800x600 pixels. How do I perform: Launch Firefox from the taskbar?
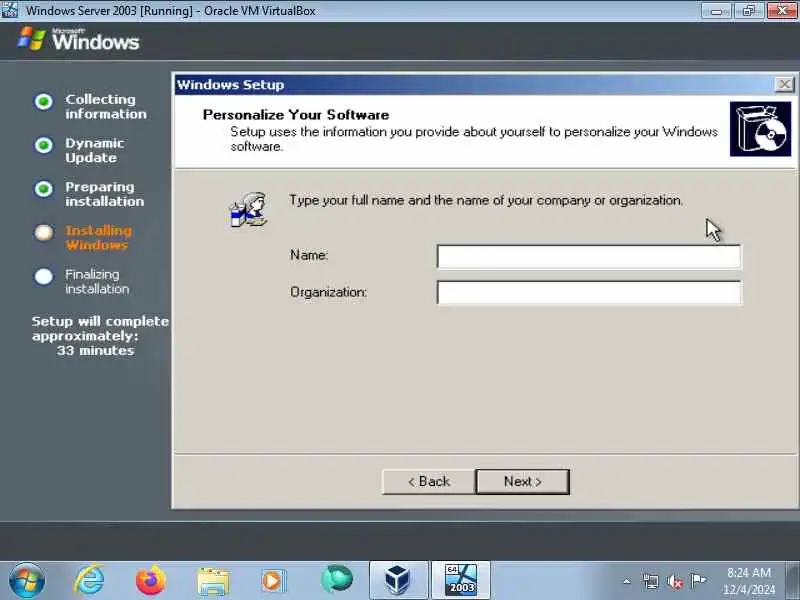pyautogui.click(x=151, y=581)
